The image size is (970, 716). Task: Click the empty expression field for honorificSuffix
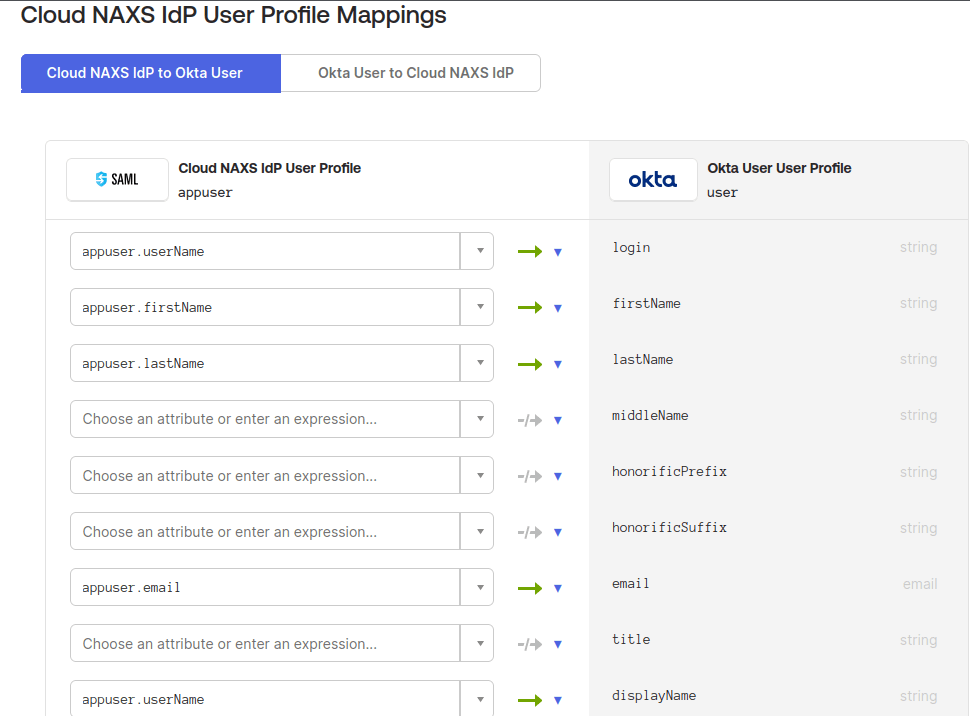click(x=265, y=531)
